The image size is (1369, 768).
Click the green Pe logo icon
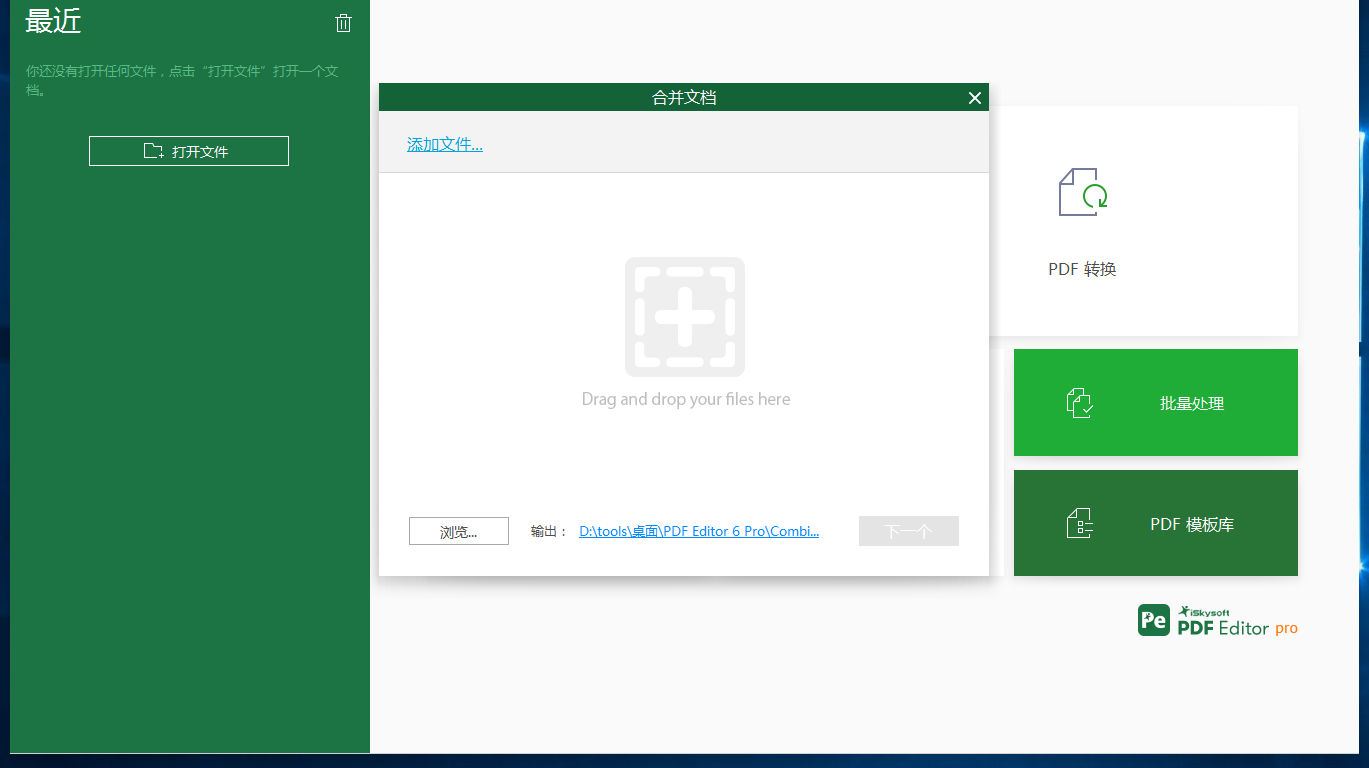(1154, 620)
